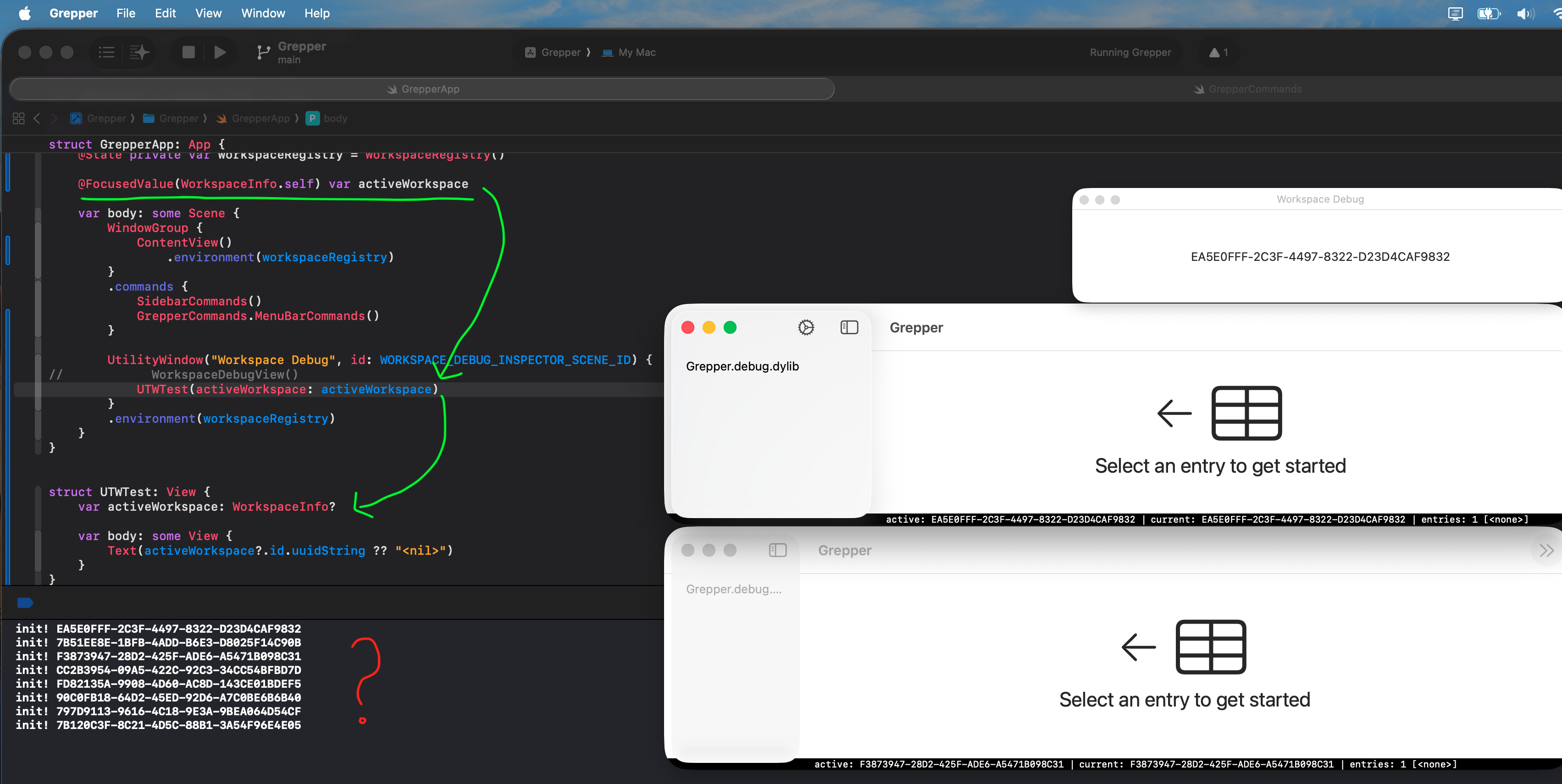
Task: Run the Grepper scheme
Action: [x=220, y=53]
